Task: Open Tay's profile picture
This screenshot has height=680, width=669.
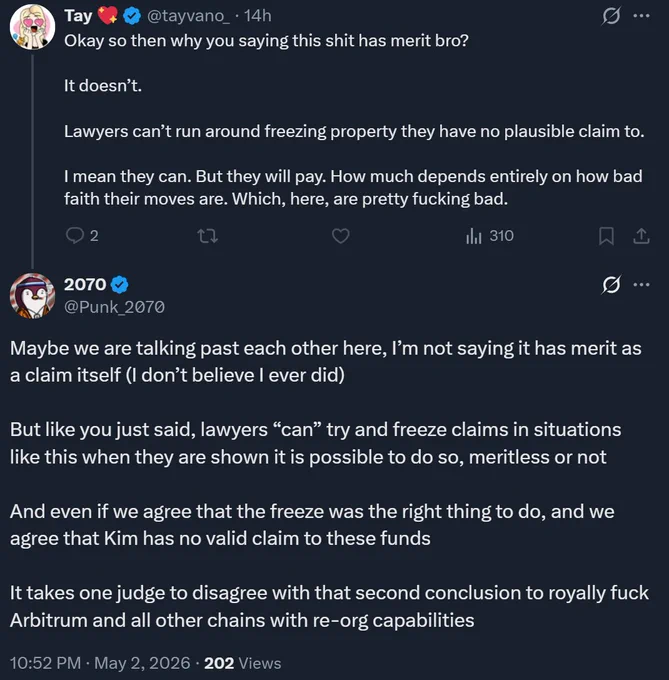Action: click(x=32, y=27)
